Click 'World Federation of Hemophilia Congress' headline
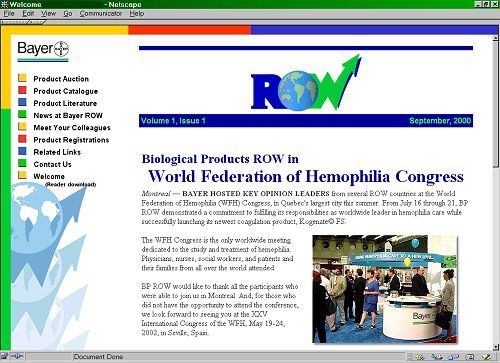 coord(306,176)
